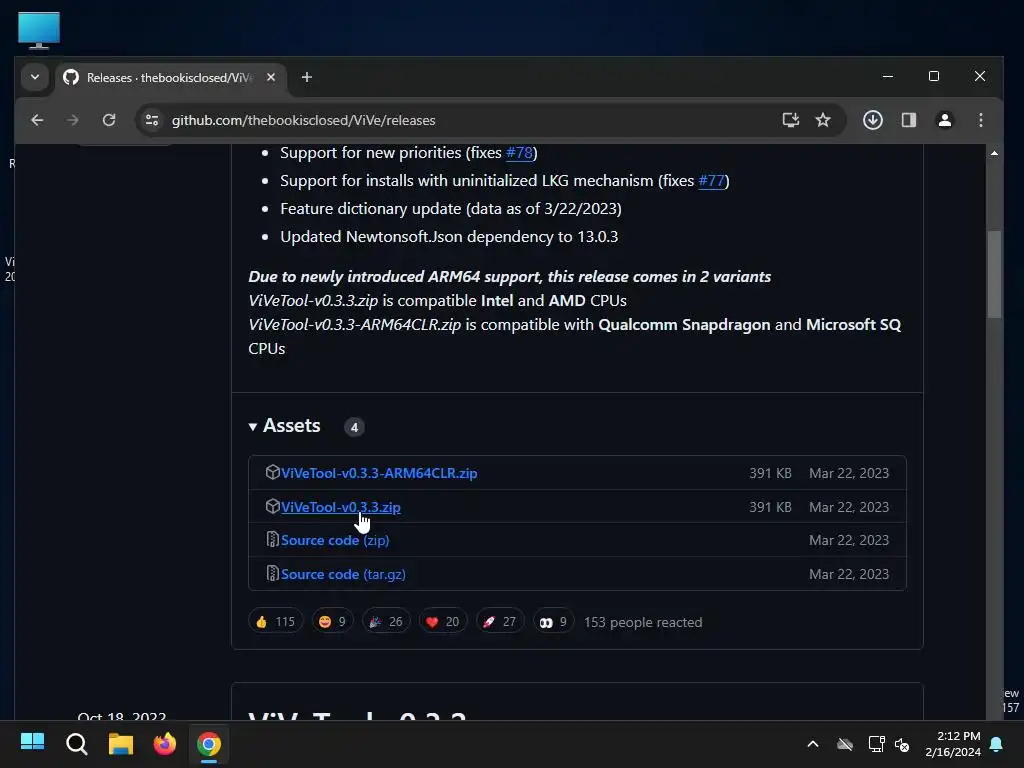The image size is (1024, 768).
Task: Click the page vertical scrollbar thumb
Action: tap(994, 274)
